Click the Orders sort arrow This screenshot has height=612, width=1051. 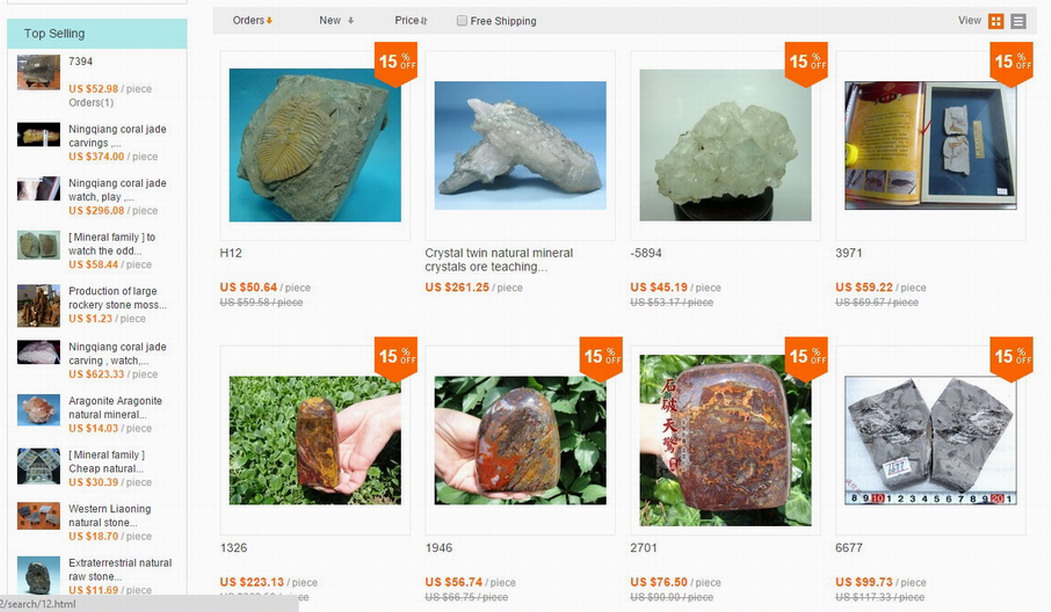tap(269, 21)
